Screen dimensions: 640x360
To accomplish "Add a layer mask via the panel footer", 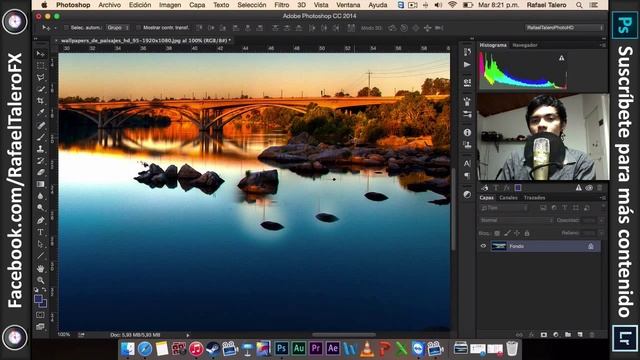I will pos(544,335).
